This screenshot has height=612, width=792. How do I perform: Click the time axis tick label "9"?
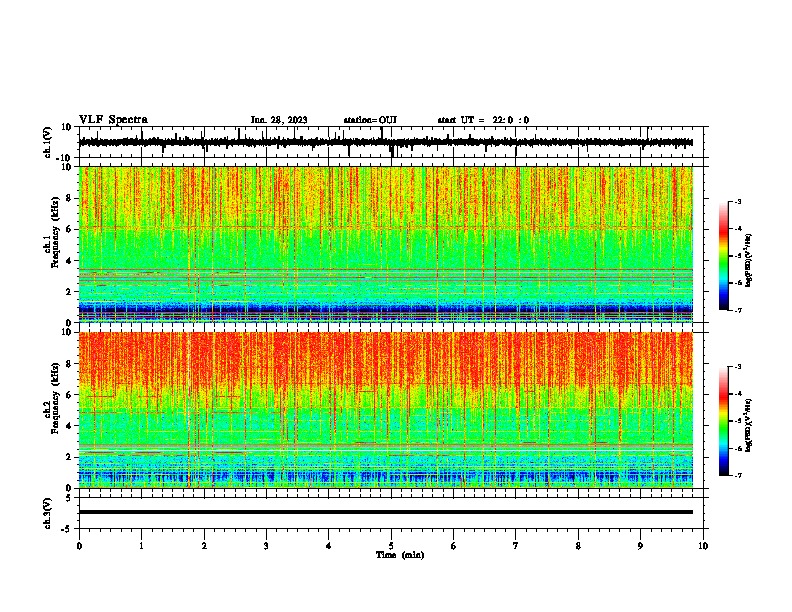coord(640,546)
